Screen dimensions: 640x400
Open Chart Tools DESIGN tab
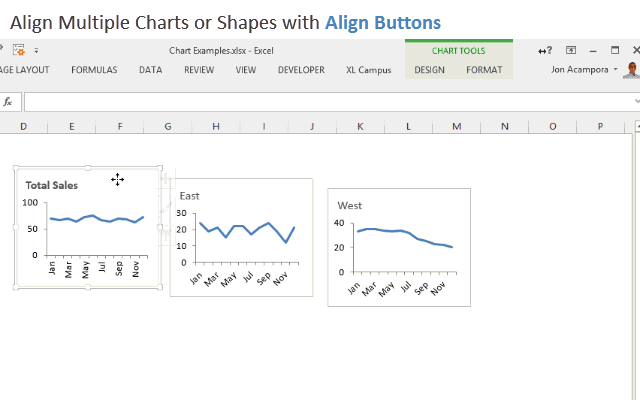(429, 70)
